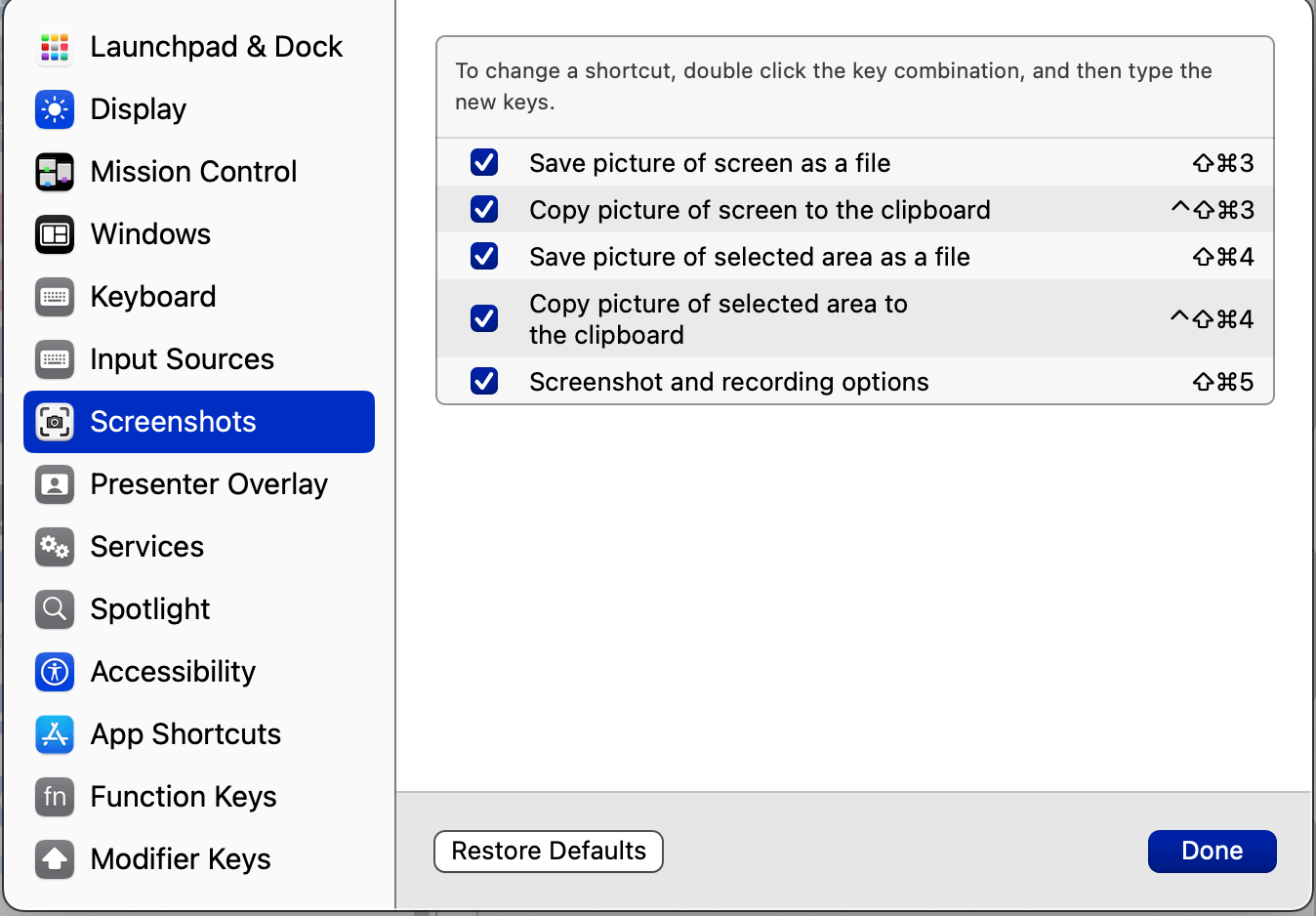
Task: Click the App Shortcuts icon
Action: tap(55, 734)
